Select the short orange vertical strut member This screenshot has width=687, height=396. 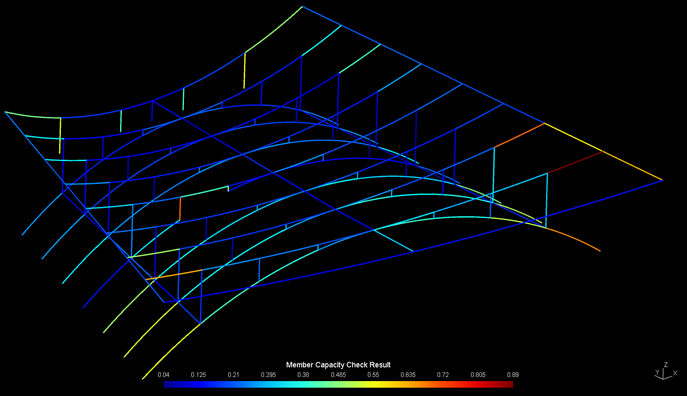point(180,209)
